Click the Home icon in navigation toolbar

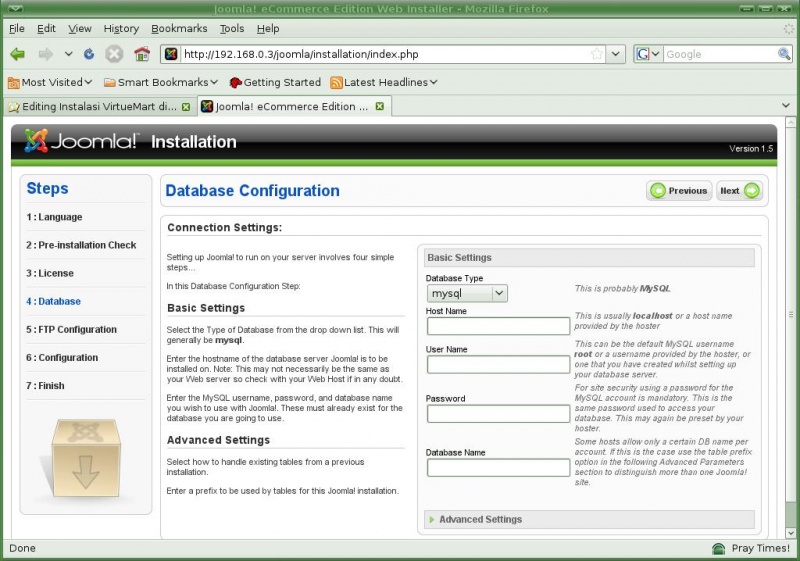tap(141, 54)
